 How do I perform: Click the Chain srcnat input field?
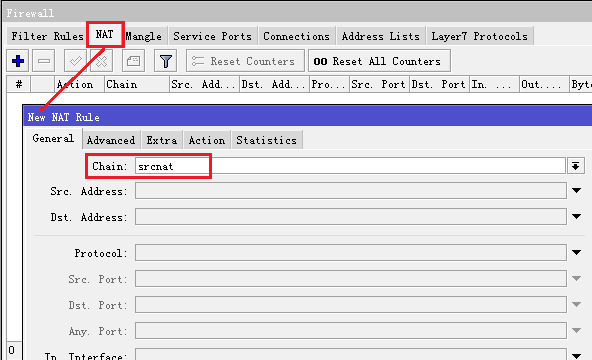(350, 166)
